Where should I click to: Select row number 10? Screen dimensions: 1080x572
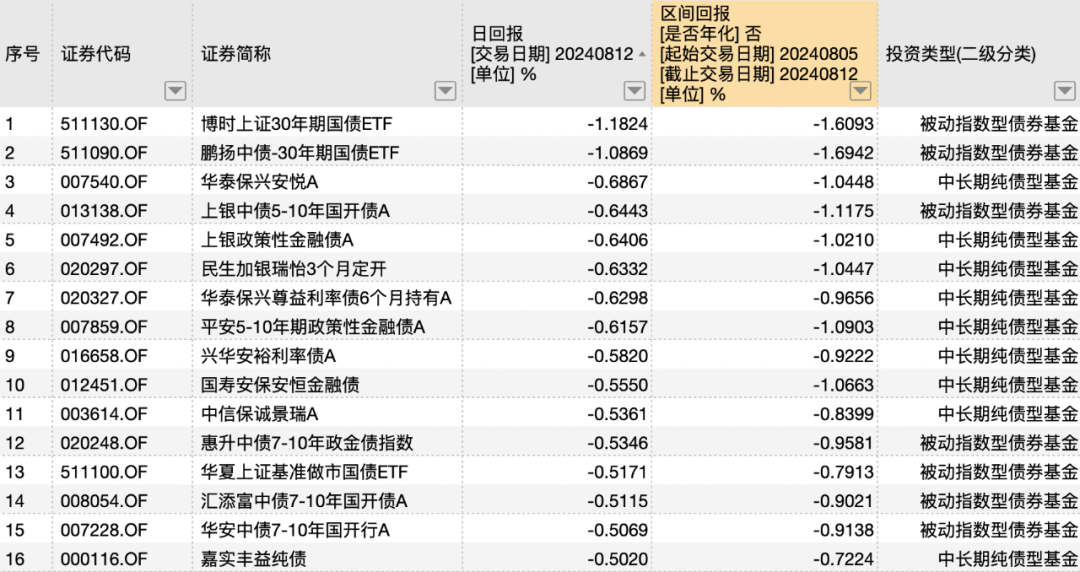[14, 385]
